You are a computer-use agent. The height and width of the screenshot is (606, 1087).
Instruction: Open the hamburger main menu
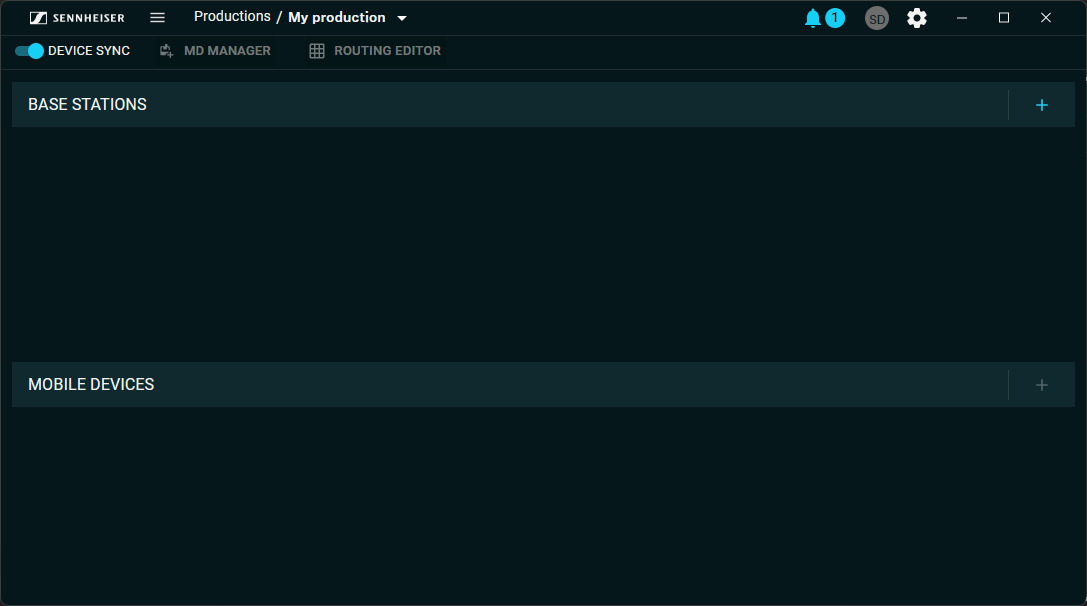157,18
